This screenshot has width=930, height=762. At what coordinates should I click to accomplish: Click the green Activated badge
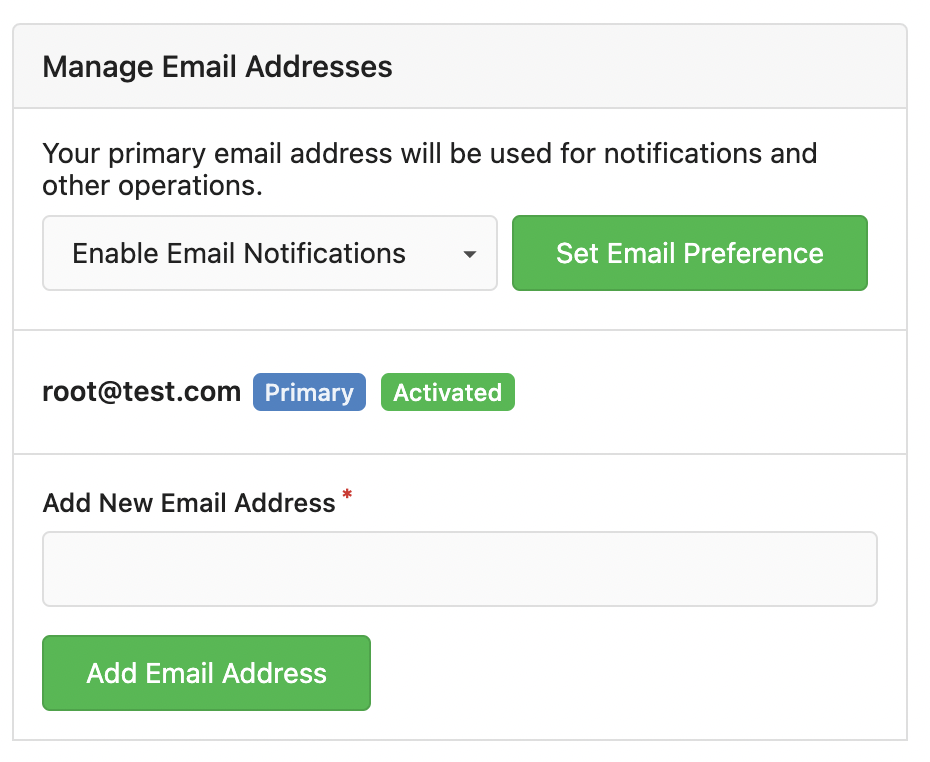click(447, 393)
